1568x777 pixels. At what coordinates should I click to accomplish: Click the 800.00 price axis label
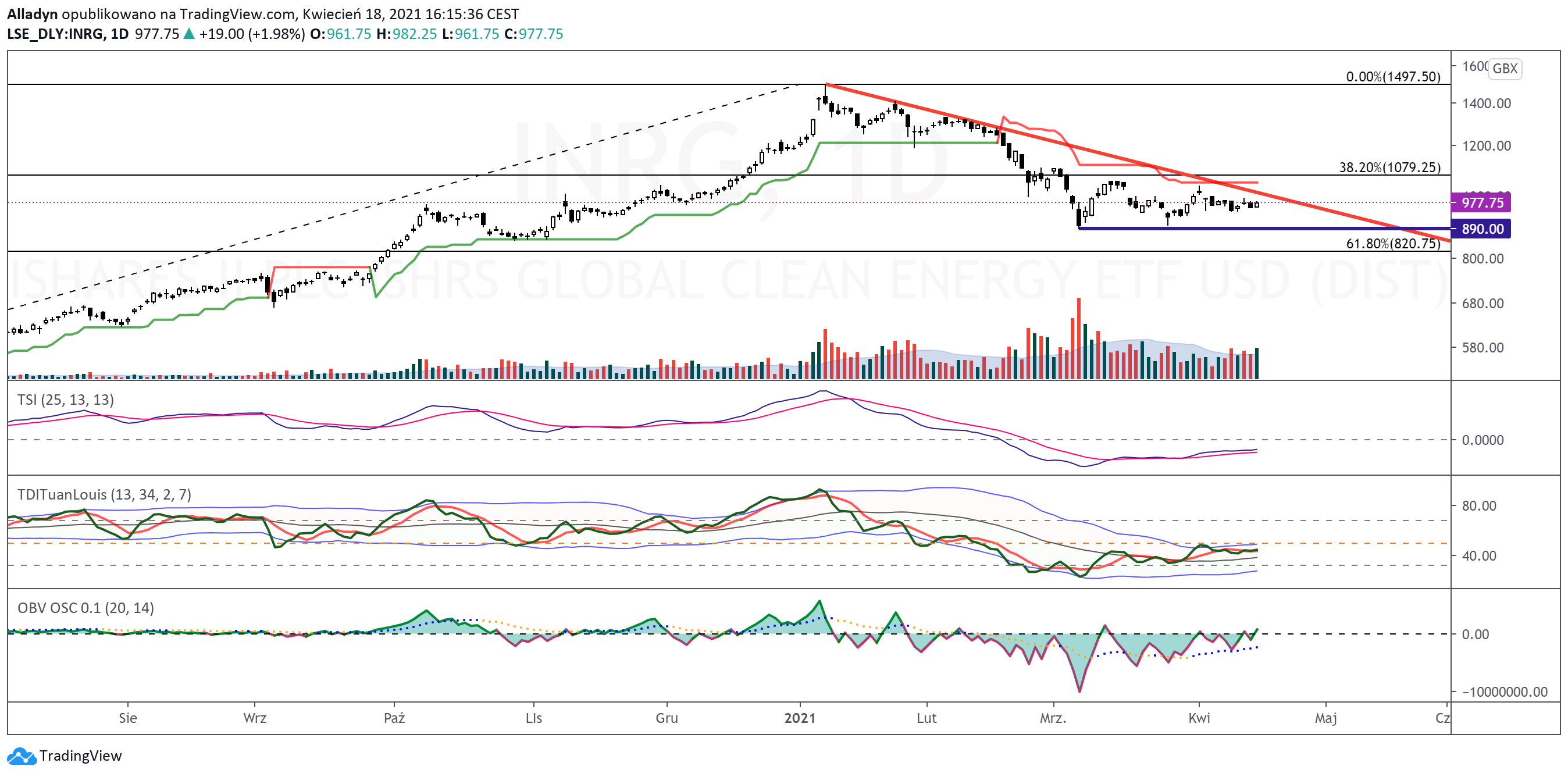coord(1483,259)
